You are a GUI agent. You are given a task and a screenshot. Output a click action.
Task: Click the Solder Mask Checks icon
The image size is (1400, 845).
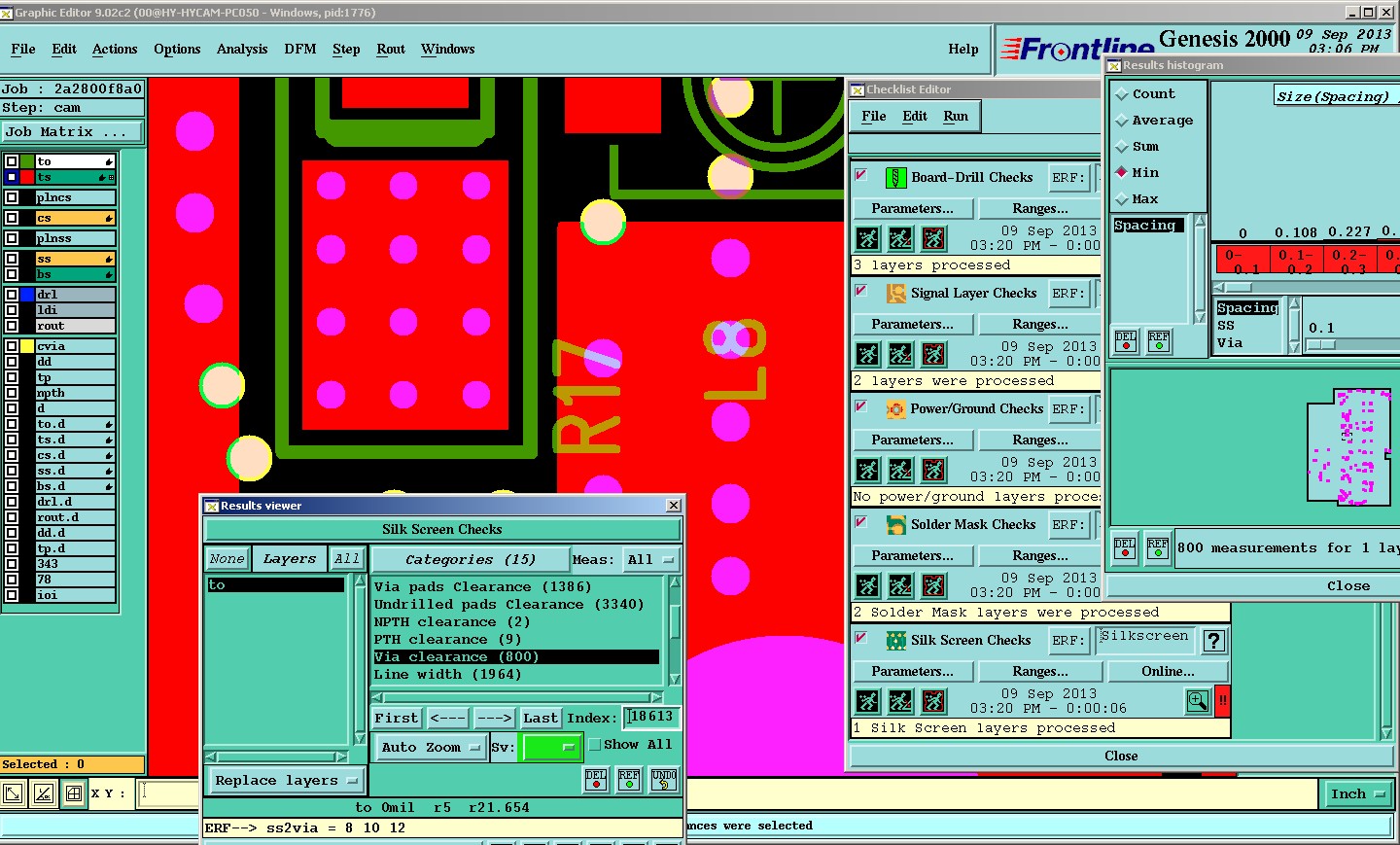pyautogui.click(x=895, y=524)
